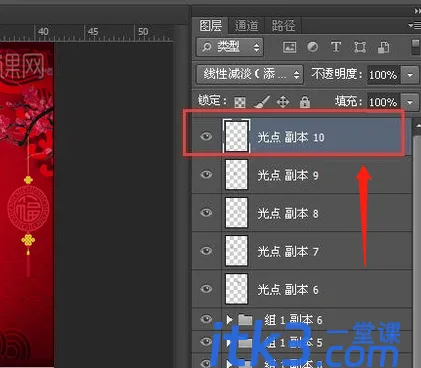Select layer name 光点 副本 6
This screenshot has width=421, height=368.
point(288,290)
